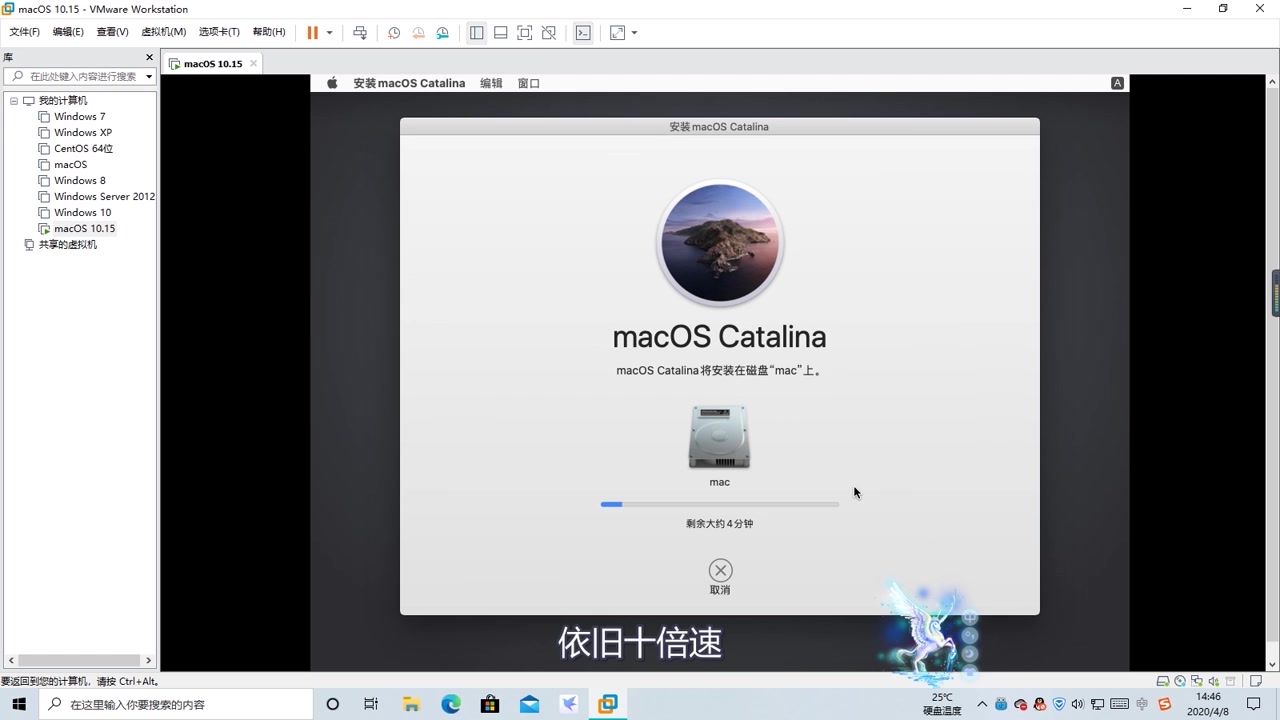Take a snapshot of the virtual machine
1280x720 pixels.
(x=394, y=32)
